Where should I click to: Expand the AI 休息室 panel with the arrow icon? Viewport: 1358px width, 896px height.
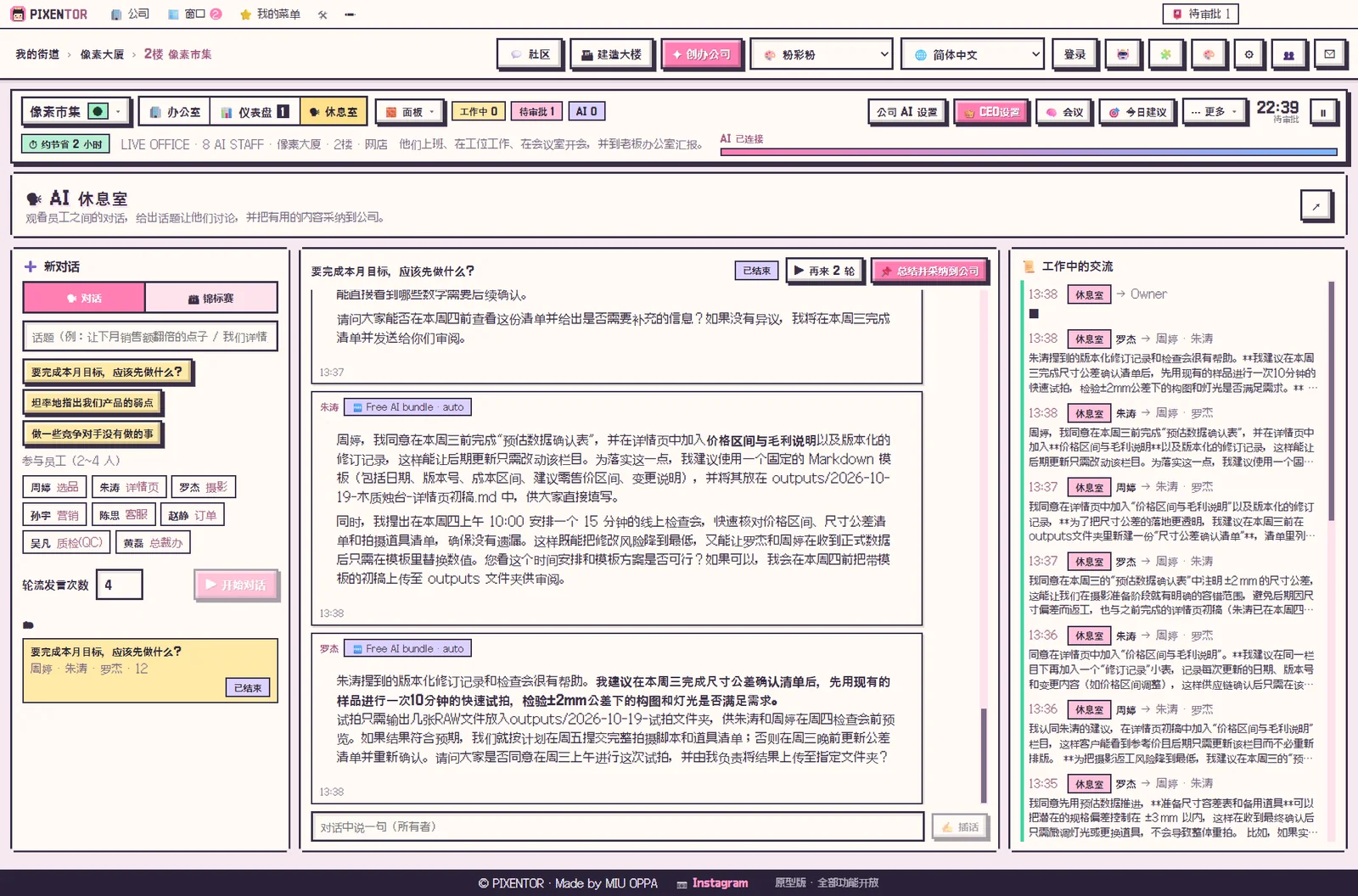[1316, 205]
